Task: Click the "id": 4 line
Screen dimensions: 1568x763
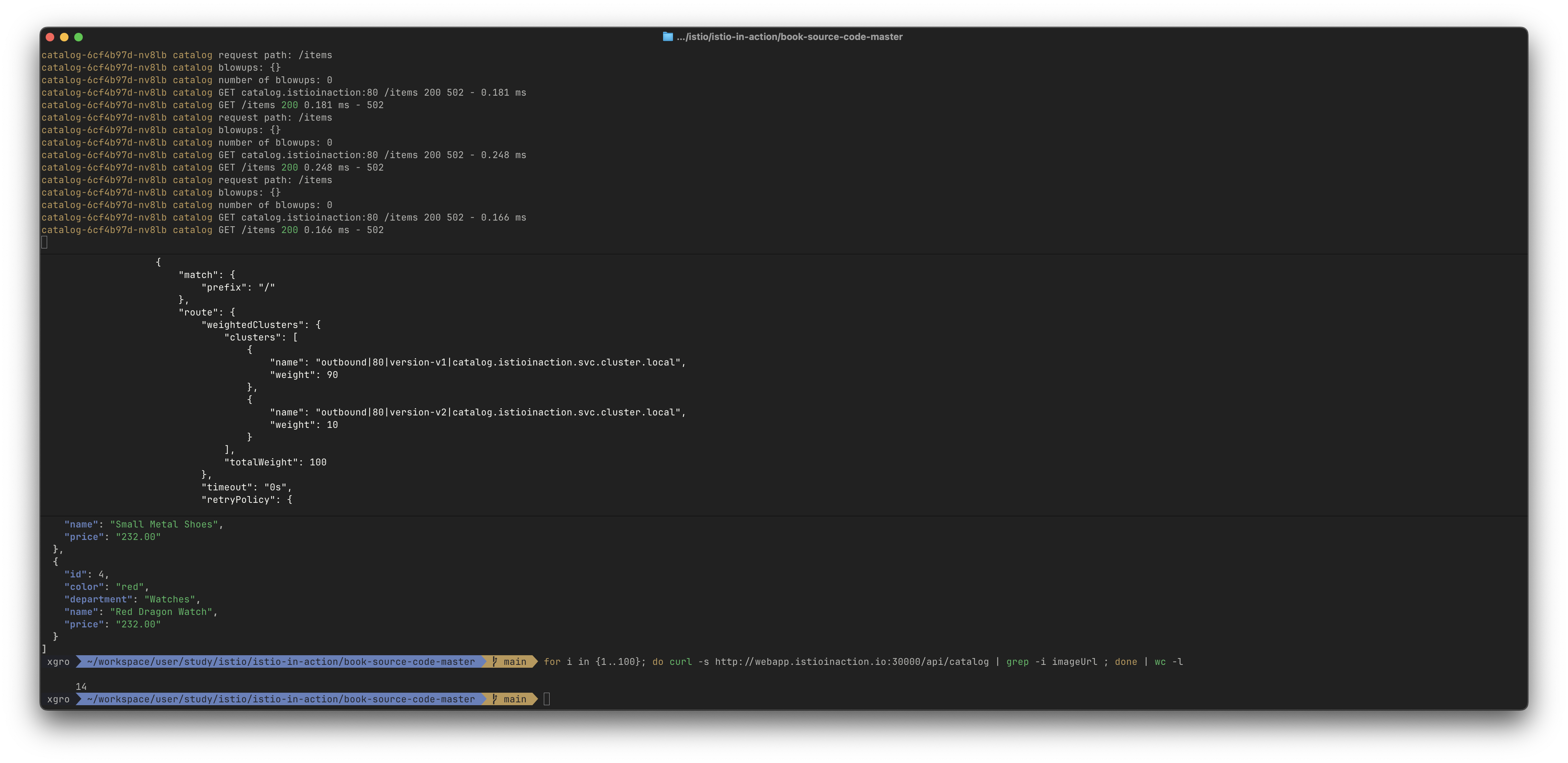Action: (x=86, y=574)
